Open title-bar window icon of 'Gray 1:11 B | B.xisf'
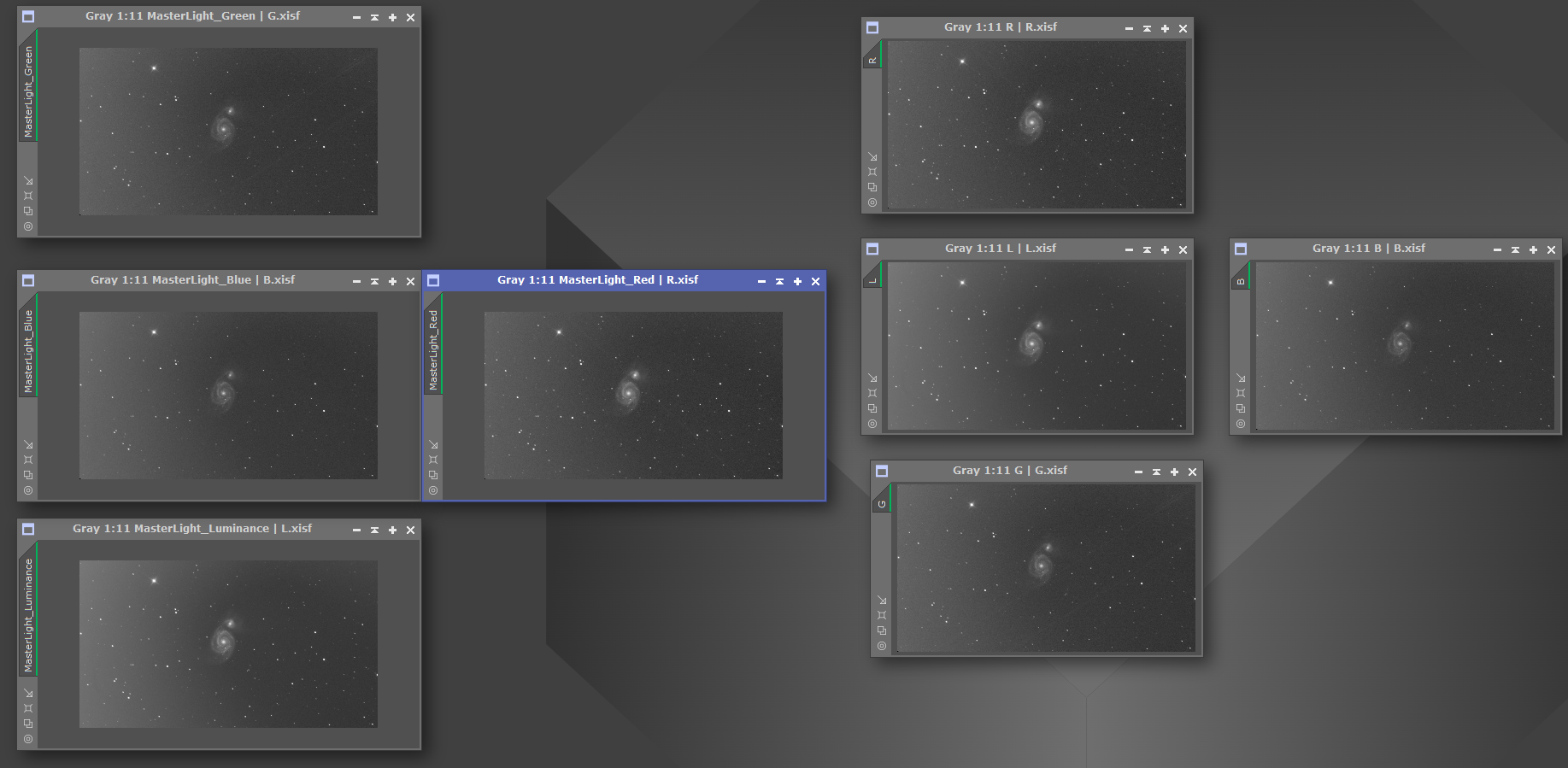 (x=1241, y=249)
